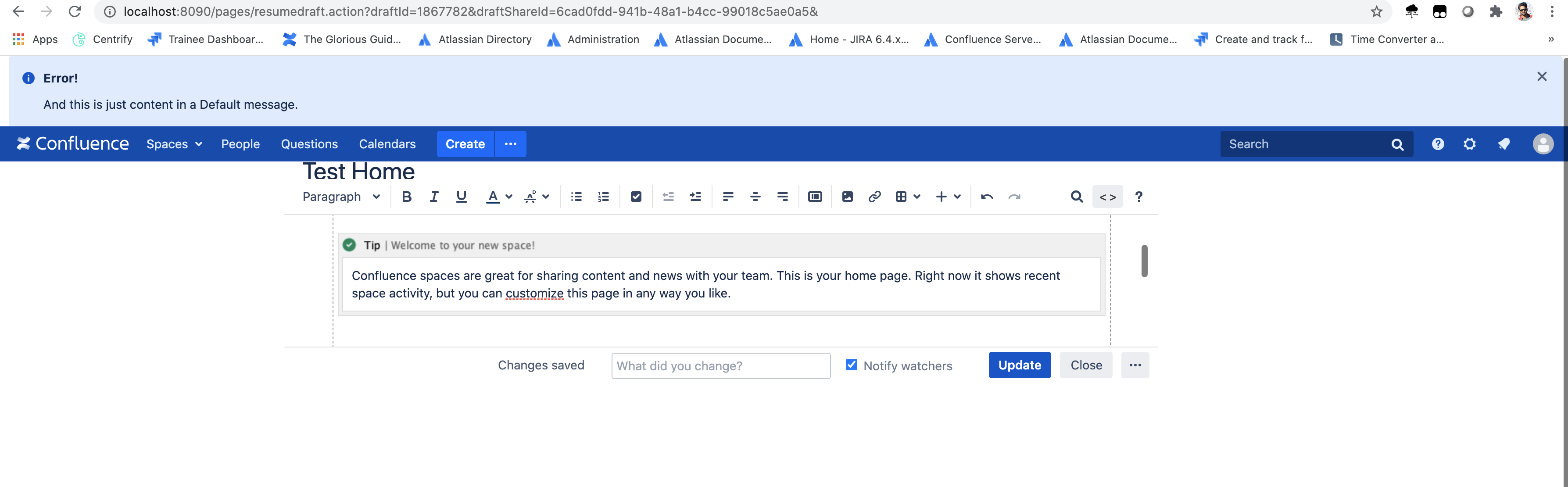Click the What did you change field
Viewport: 1568px width, 487px height.
pos(721,366)
